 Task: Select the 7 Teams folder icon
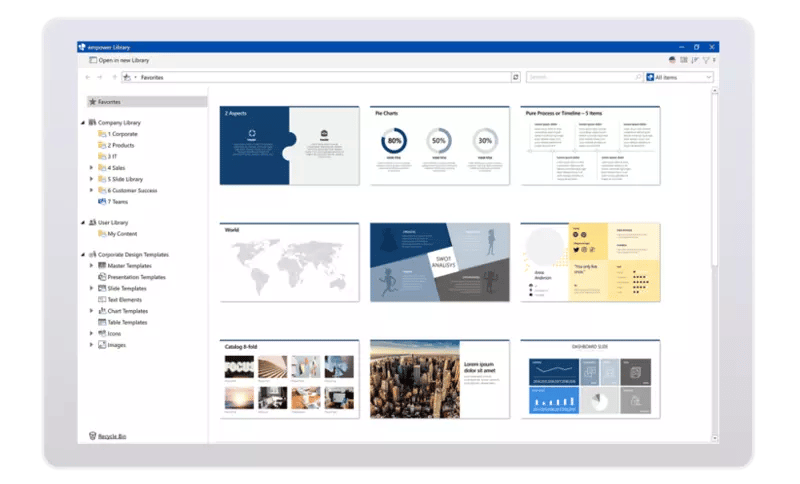pyautogui.click(x=102, y=201)
